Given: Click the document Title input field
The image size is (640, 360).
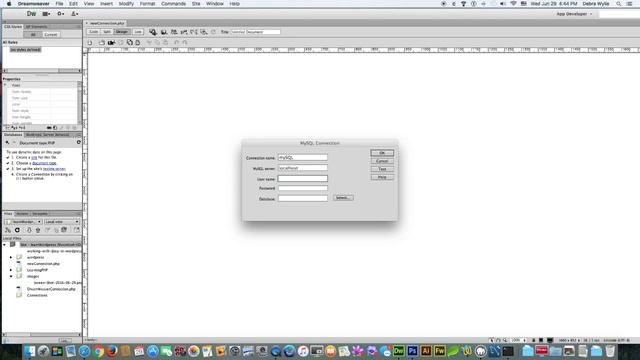Looking at the screenshot, I should pyautogui.click(x=256, y=32).
